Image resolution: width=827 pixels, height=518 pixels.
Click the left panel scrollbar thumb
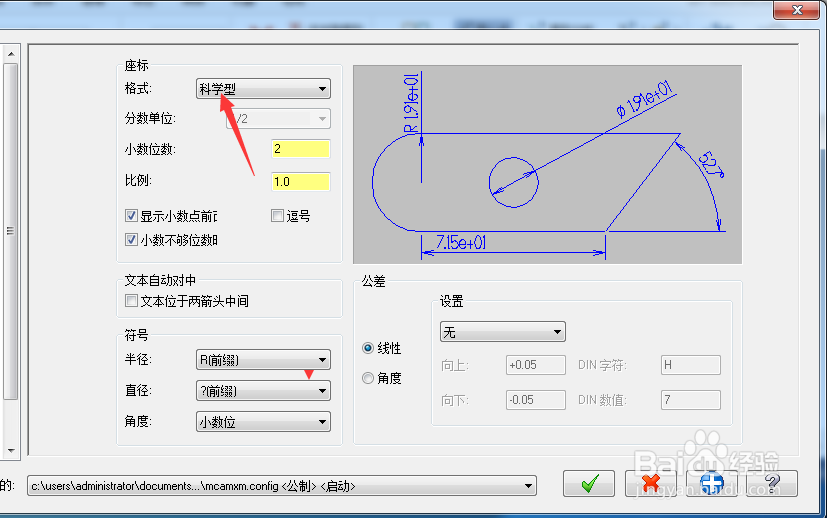coord(11,231)
